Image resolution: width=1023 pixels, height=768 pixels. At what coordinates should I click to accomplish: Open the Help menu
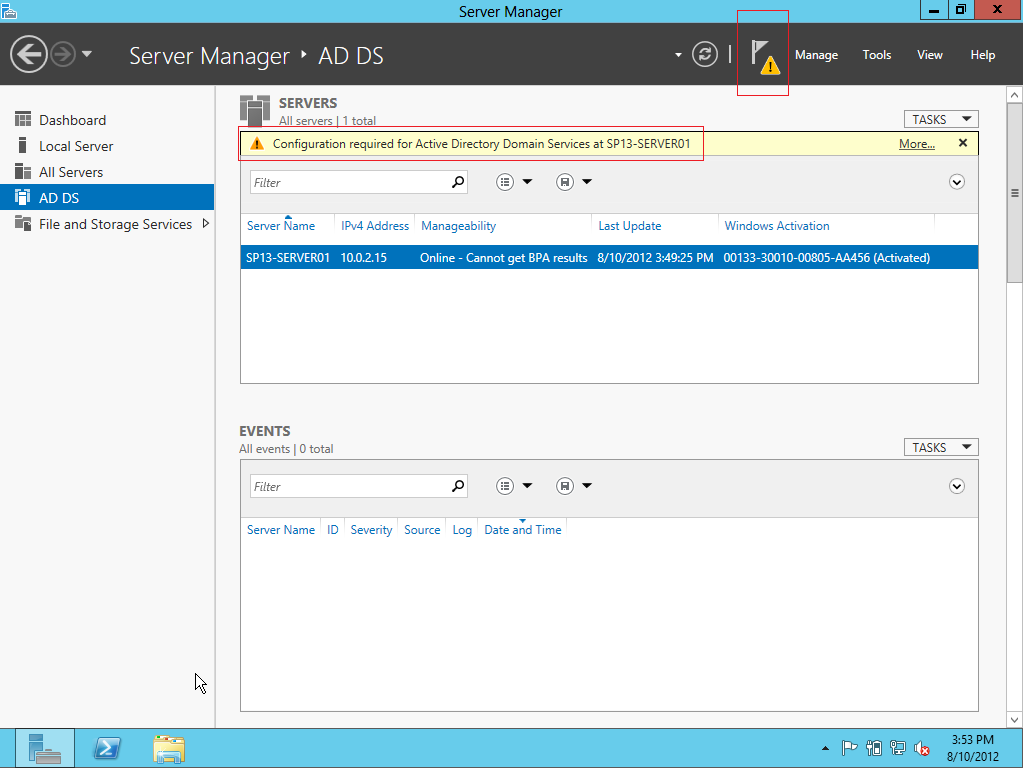[983, 55]
